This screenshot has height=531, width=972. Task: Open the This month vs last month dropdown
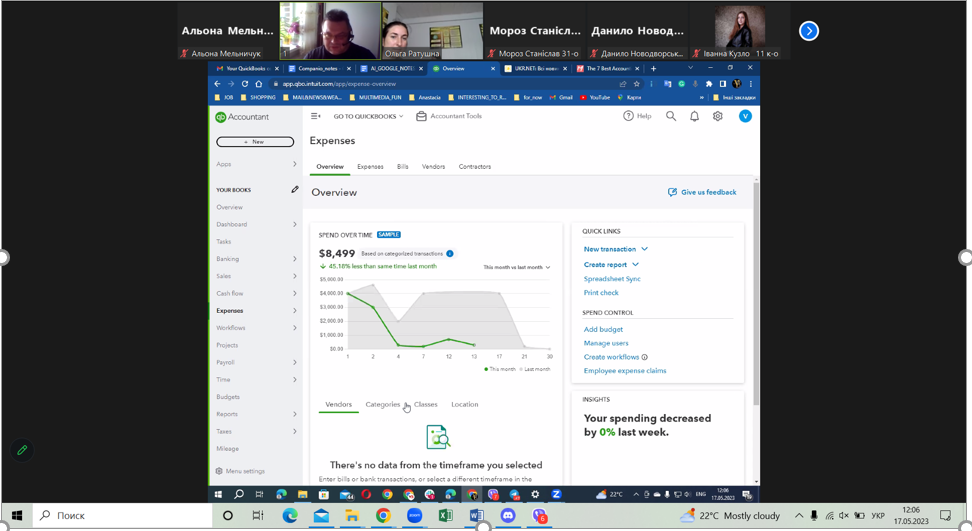[x=517, y=267]
